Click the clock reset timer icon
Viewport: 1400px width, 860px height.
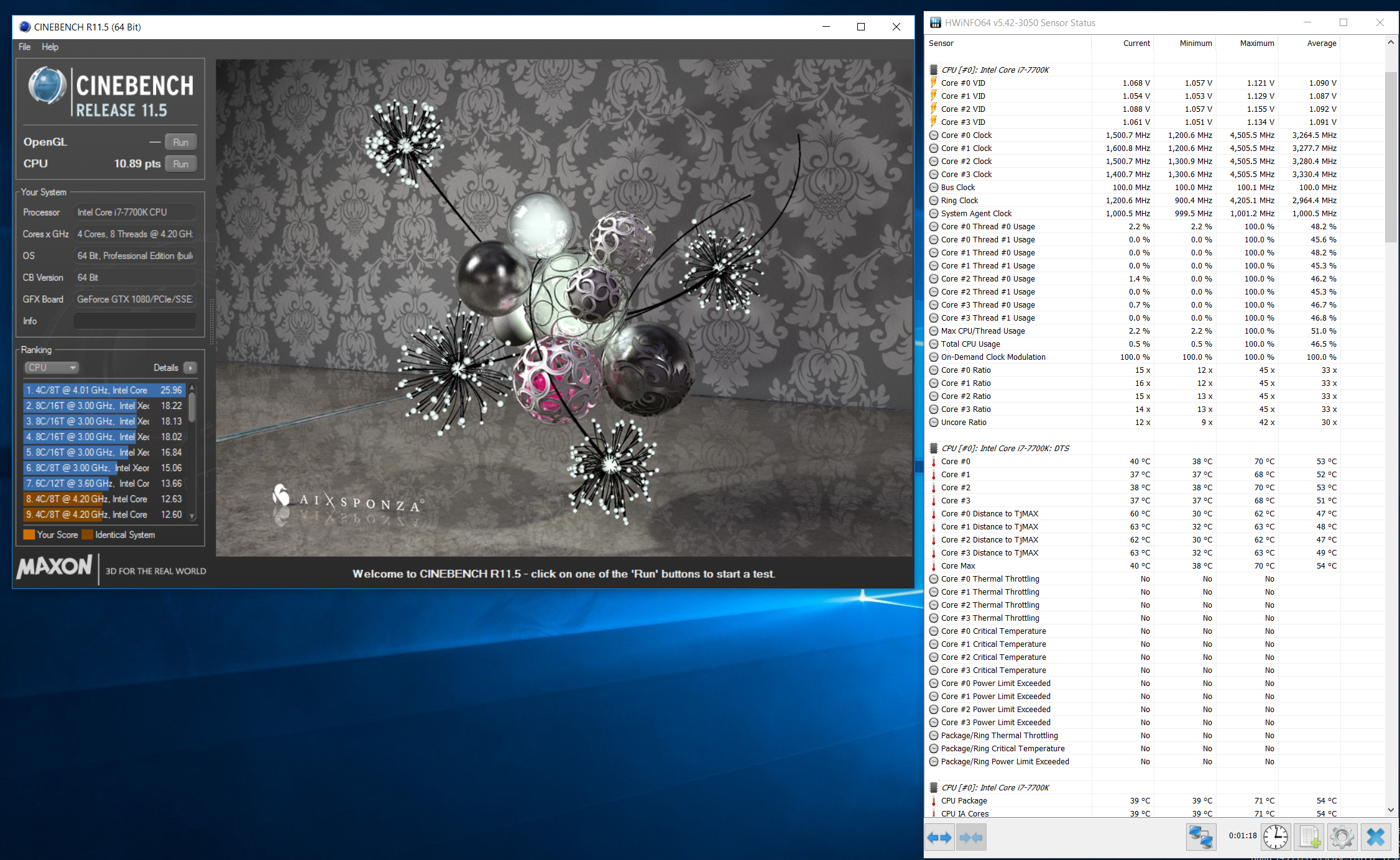point(1275,837)
